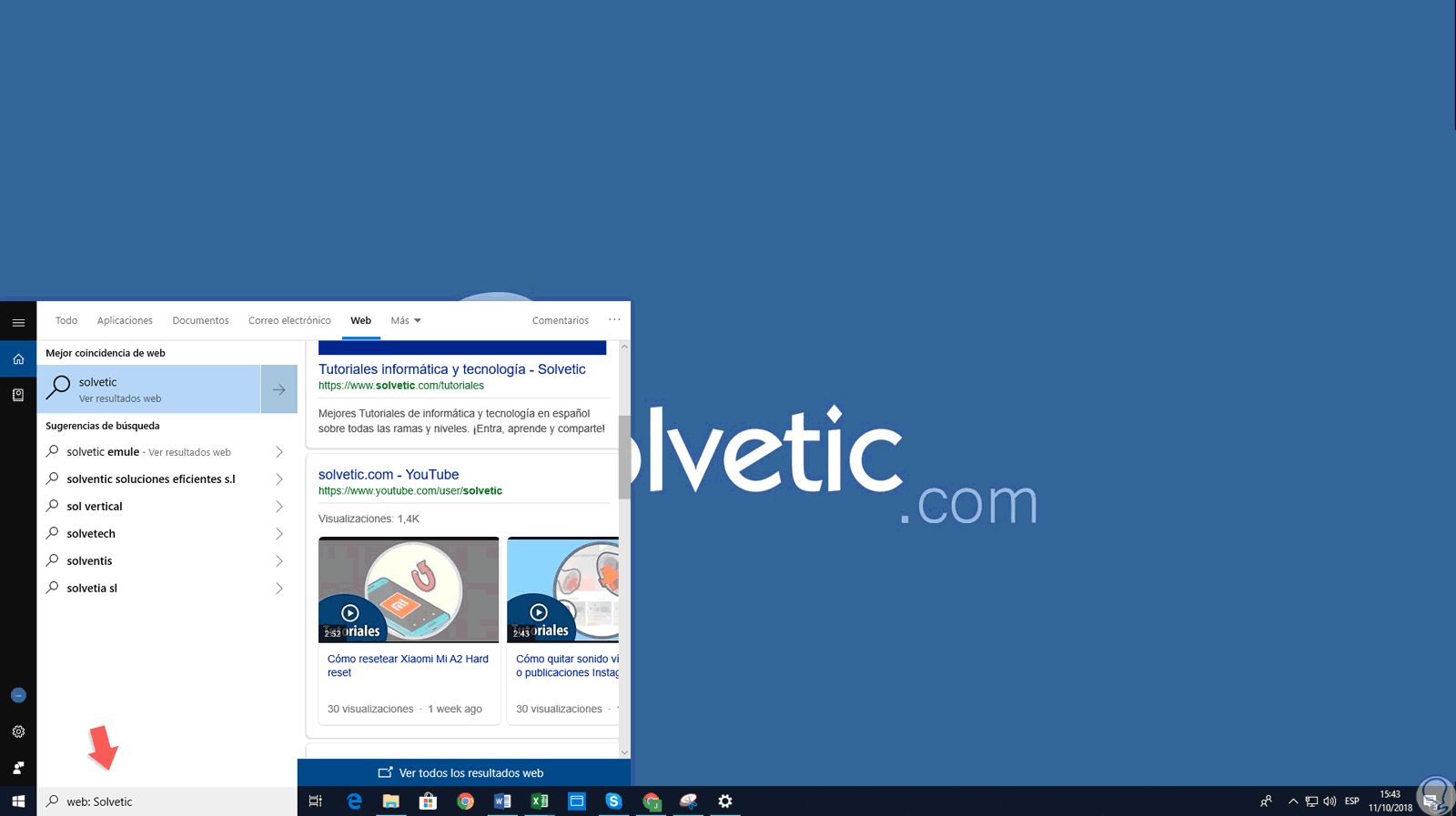Open the Más filter dropdown
The image size is (1456, 816).
click(x=406, y=320)
